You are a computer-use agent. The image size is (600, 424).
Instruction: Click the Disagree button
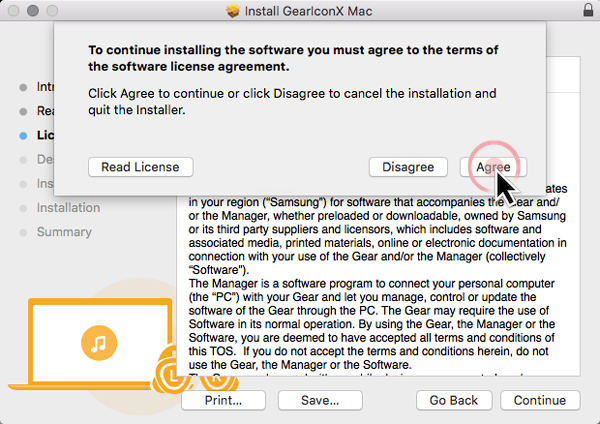[408, 167]
